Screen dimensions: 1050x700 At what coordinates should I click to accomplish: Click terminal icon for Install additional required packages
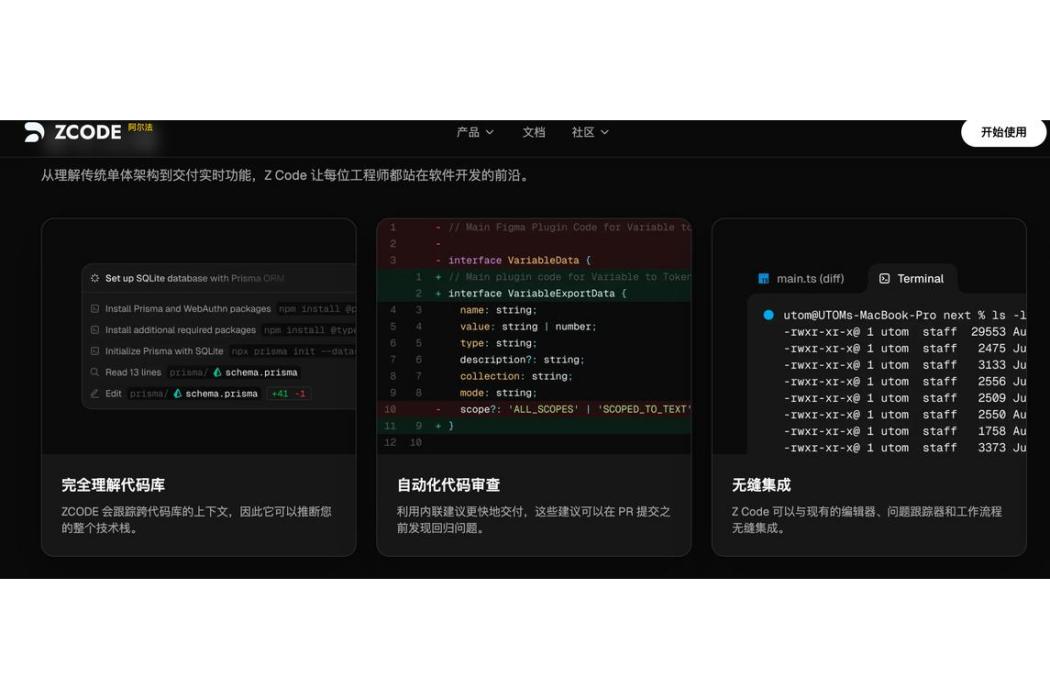(94, 330)
